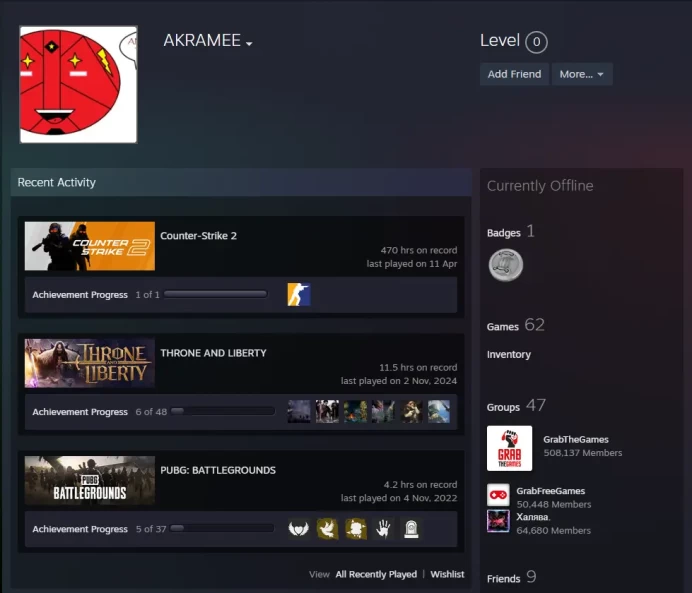Image resolution: width=692 pixels, height=593 pixels.
Task: Click '64,680 Members' text
Action: [553, 530]
